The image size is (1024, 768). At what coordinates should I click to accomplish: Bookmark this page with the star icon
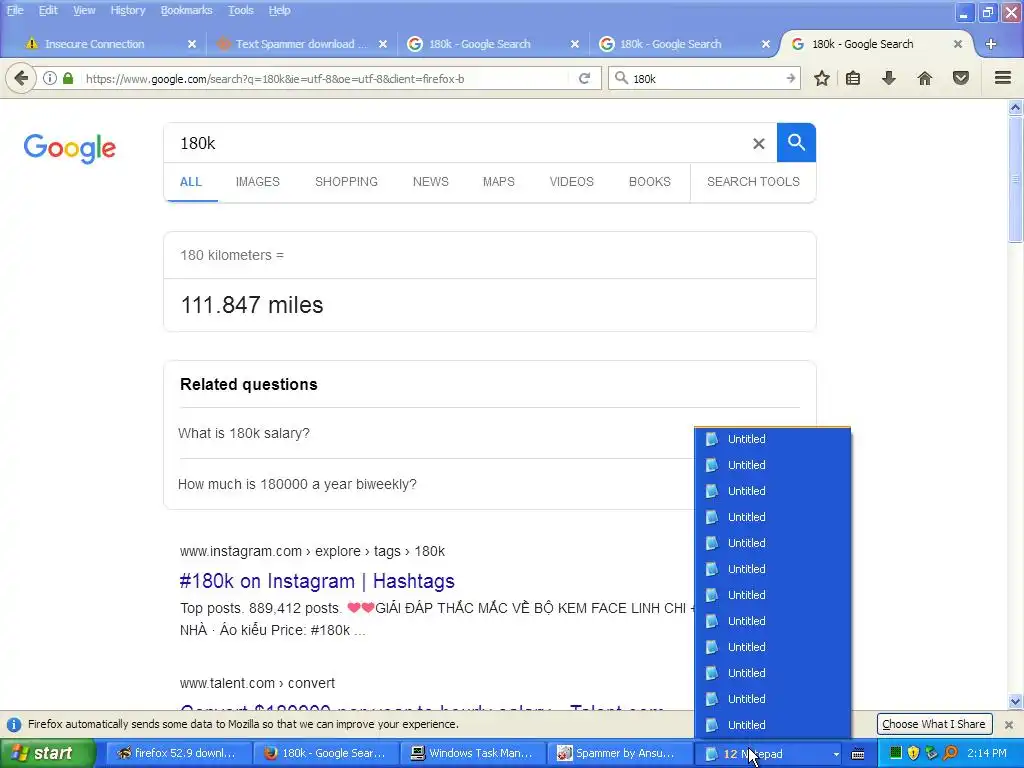coord(822,78)
